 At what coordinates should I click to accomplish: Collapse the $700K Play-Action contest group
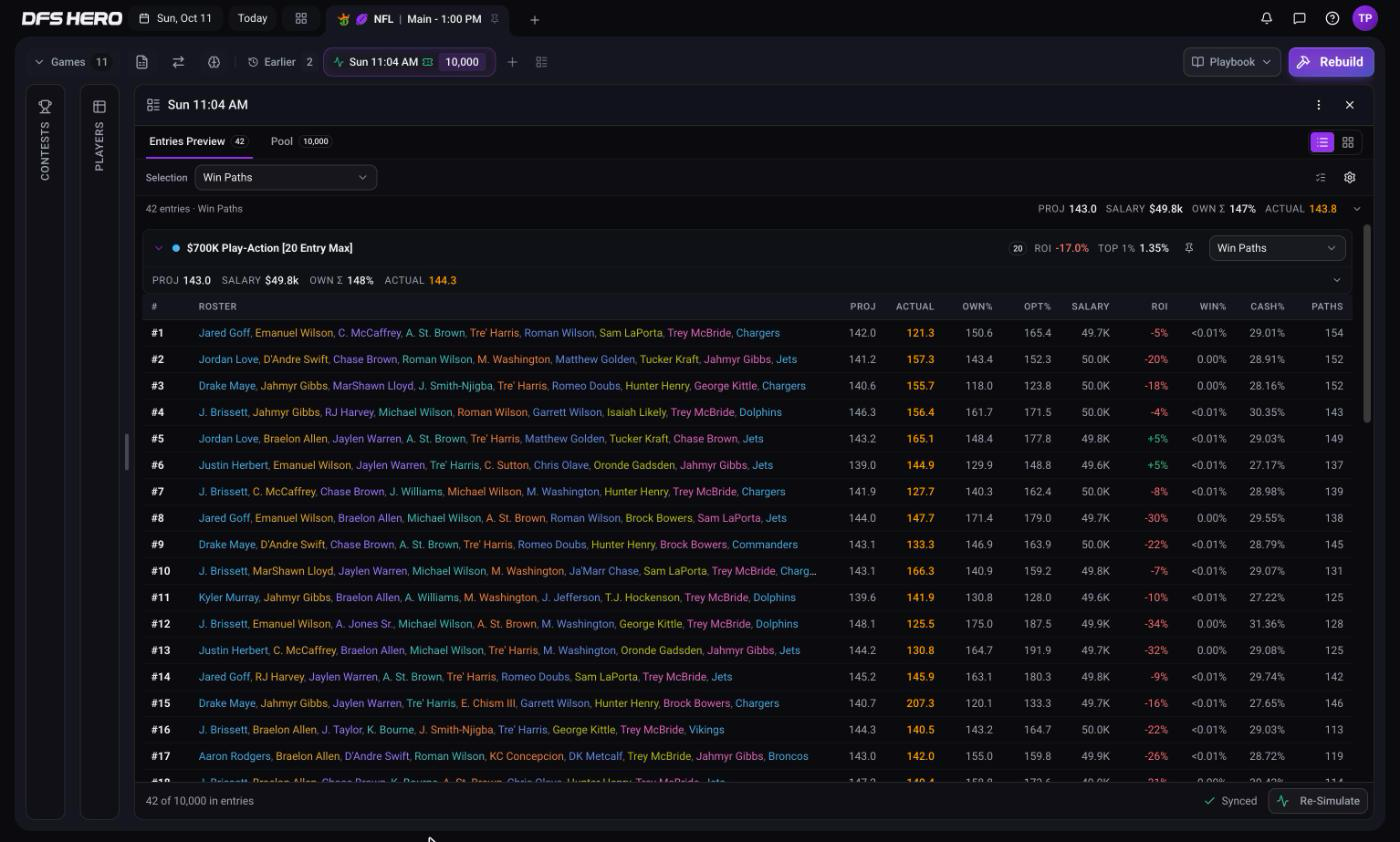(x=158, y=248)
